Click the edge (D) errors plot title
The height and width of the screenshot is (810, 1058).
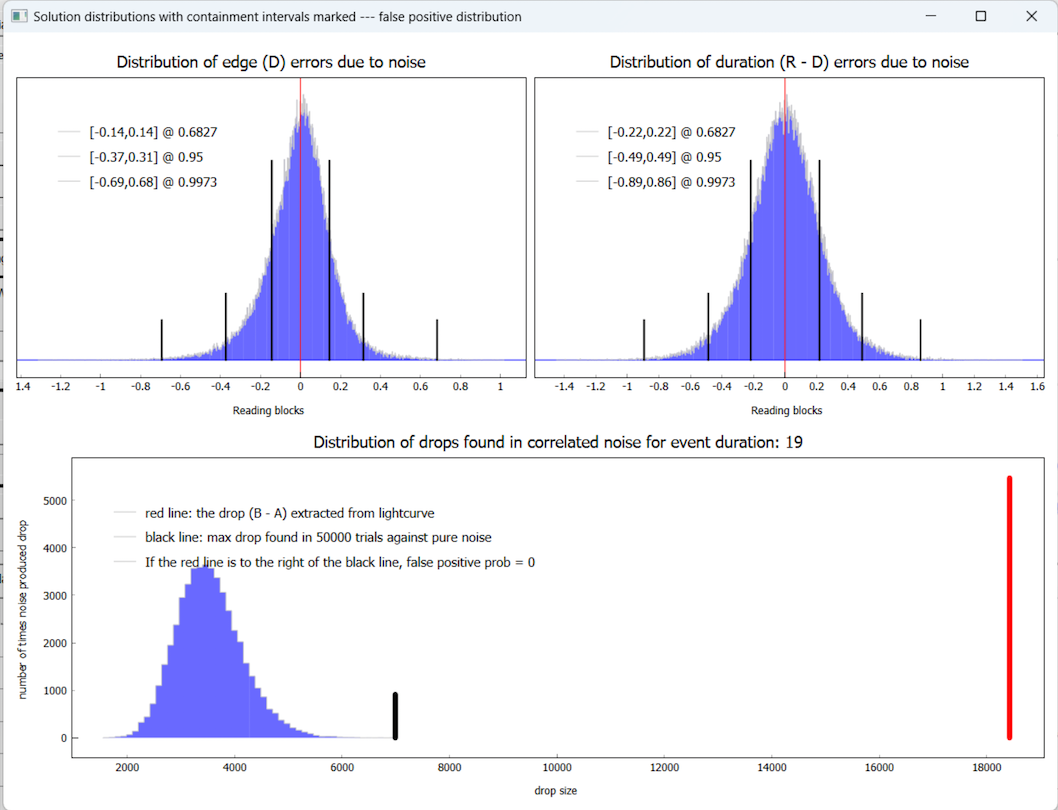tap(271, 62)
